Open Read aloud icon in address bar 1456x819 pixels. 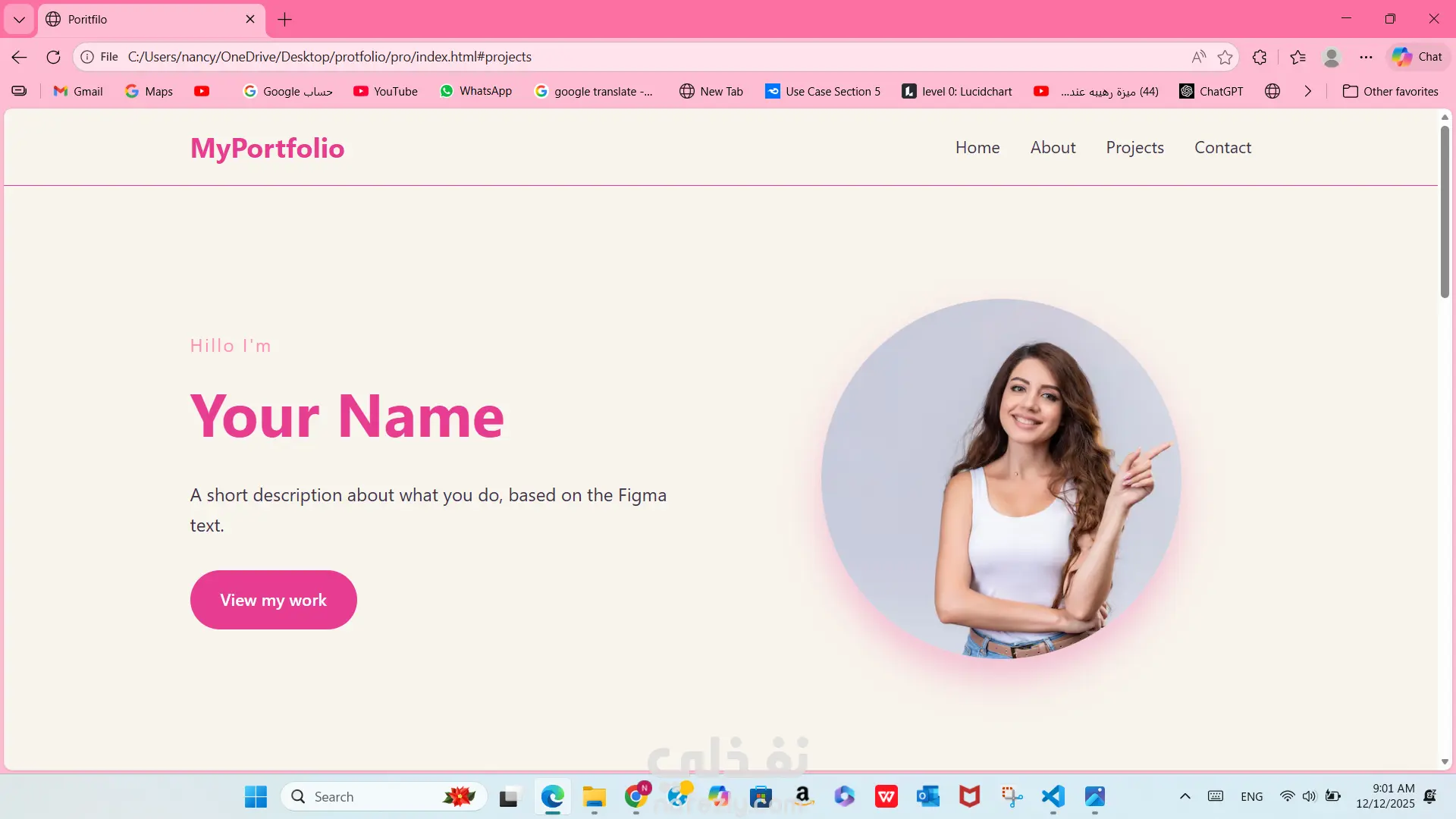tap(1198, 57)
